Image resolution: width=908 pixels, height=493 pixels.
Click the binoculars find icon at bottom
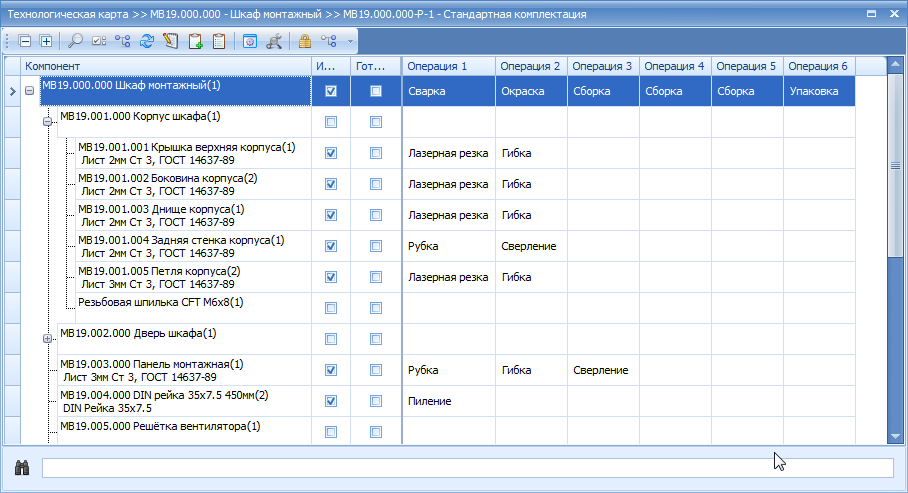[x=22, y=468]
